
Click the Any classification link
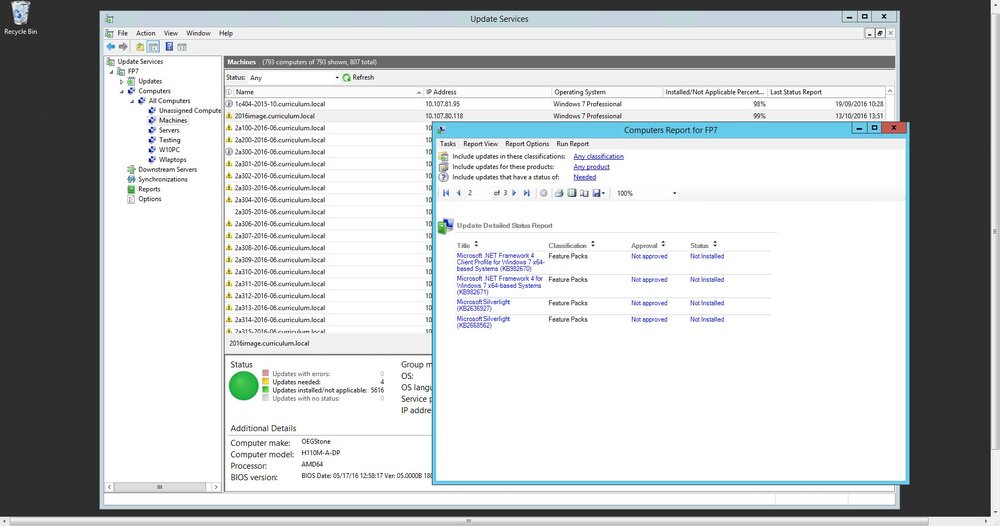[598, 156]
